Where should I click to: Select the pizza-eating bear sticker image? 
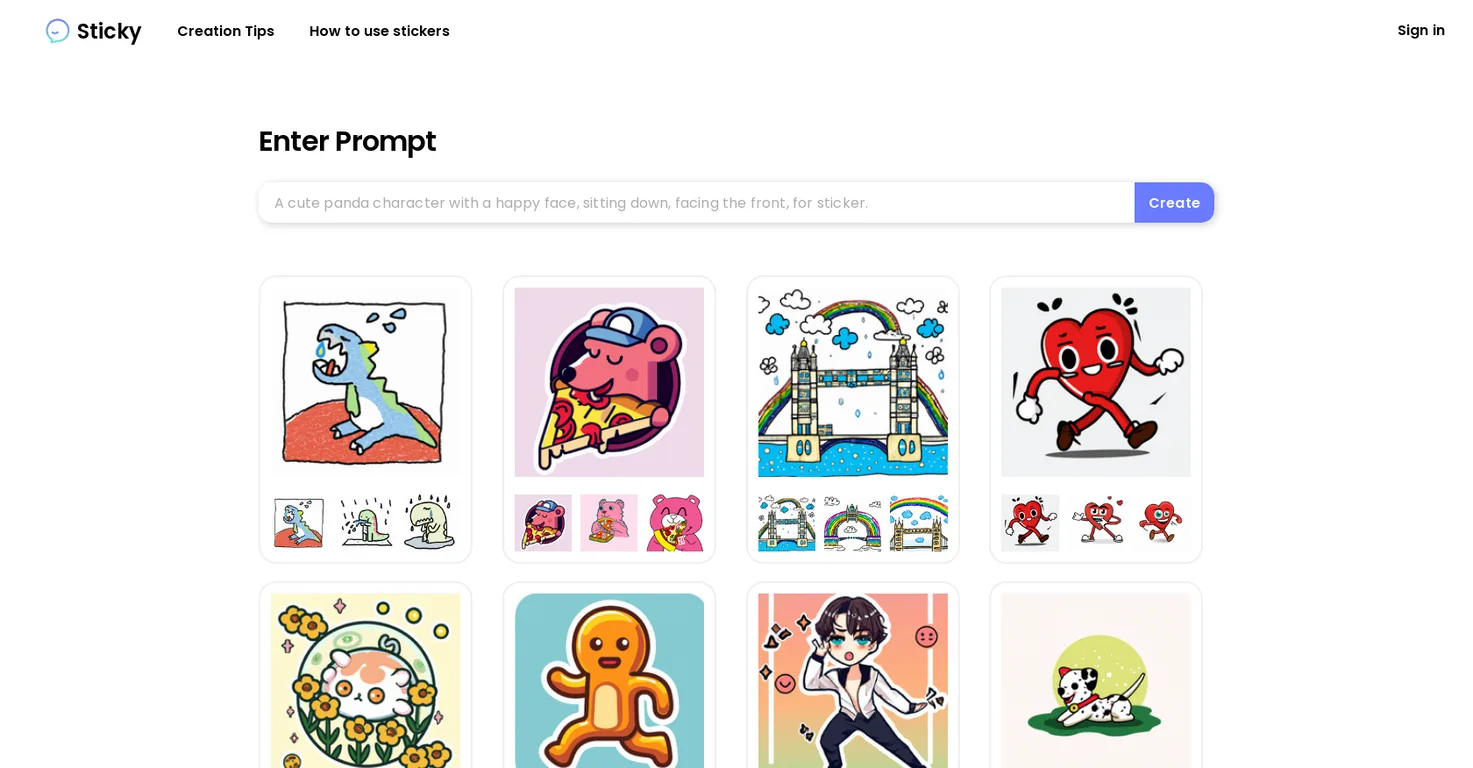coord(609,382)
